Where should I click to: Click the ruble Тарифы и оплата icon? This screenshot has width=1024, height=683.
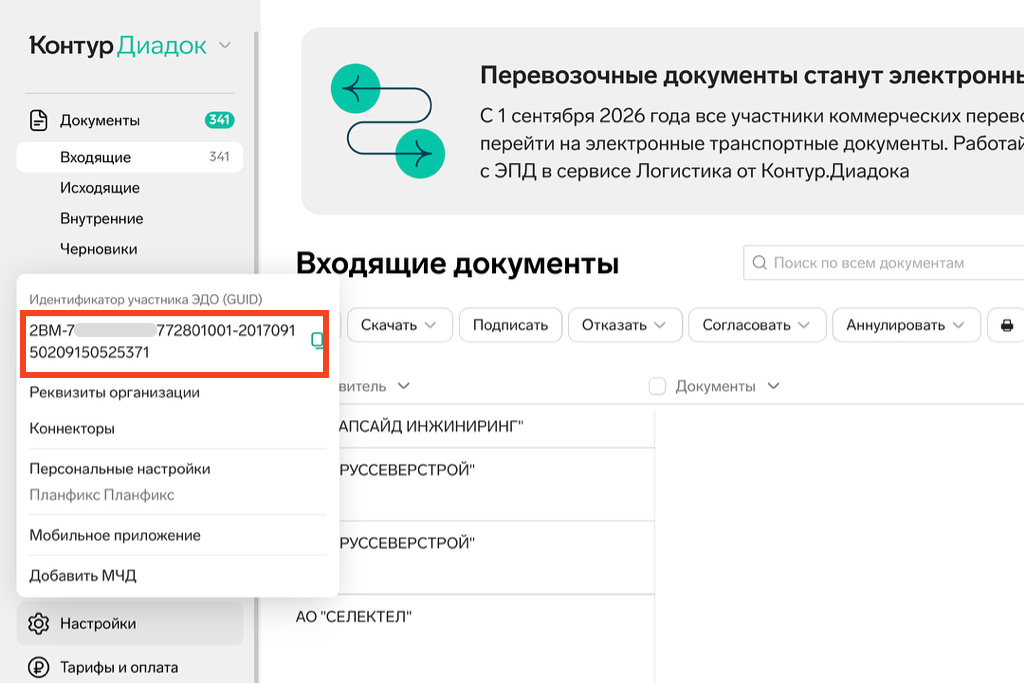click(39, 667)
